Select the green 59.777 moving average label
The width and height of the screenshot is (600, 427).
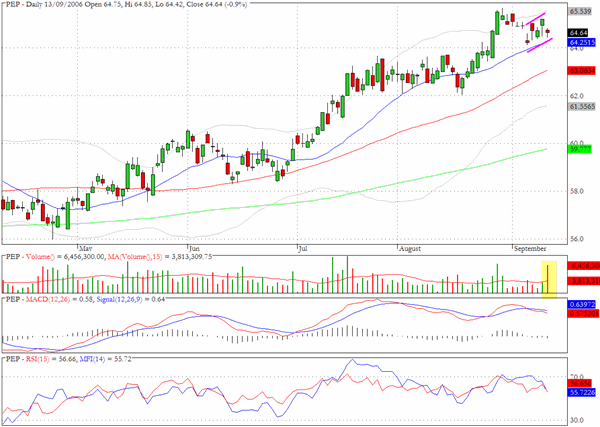580,149
